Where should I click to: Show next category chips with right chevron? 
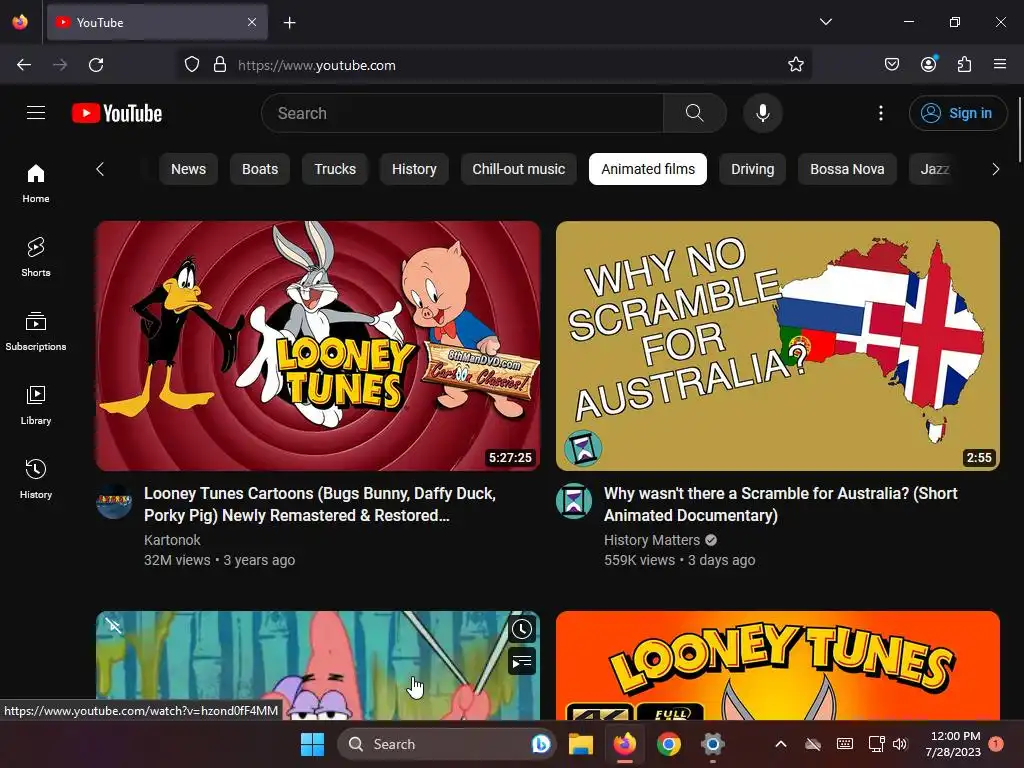pyautogui.click(x=995, y=169)
